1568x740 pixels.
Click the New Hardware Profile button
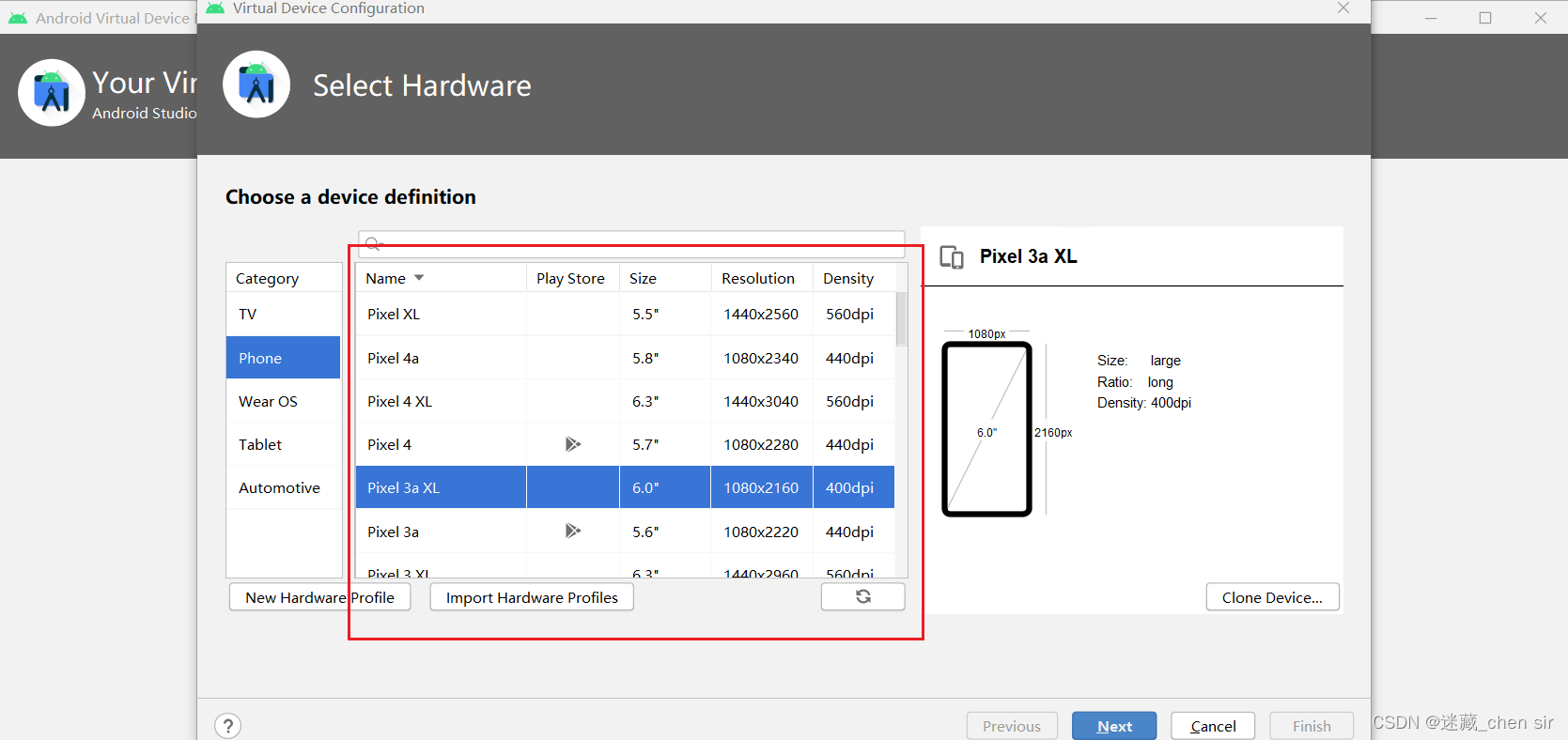click(x=319, y=597)
